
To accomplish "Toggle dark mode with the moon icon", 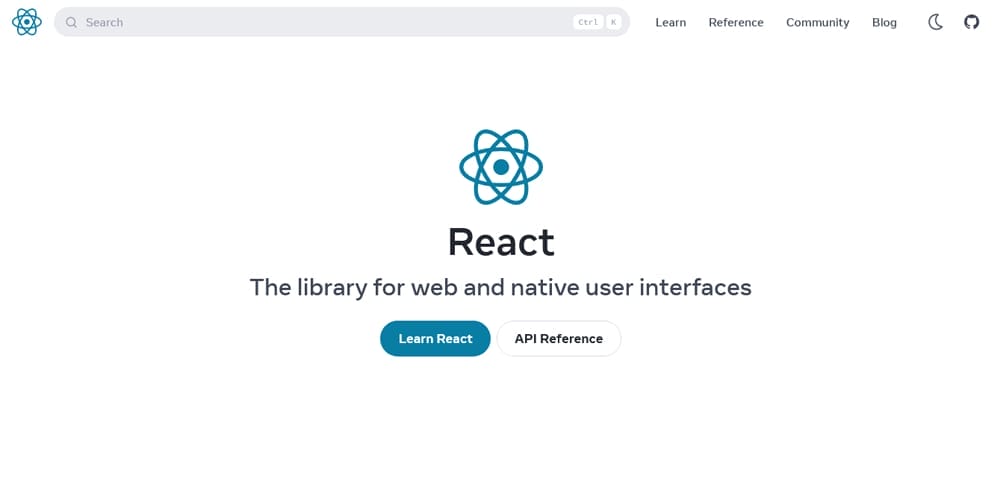I will pos(935,22).
